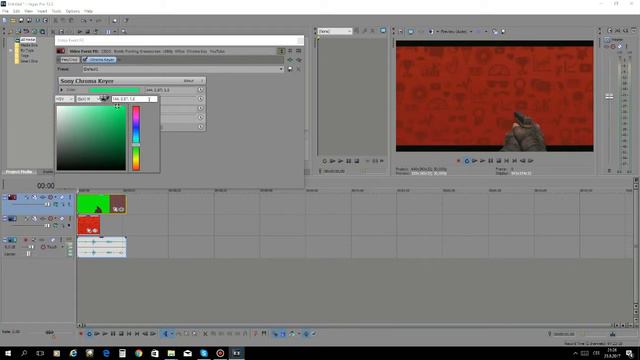This screenshot has height=360, width=640.
Task: Select the eyedropper color pick tool
Action: 104,98
